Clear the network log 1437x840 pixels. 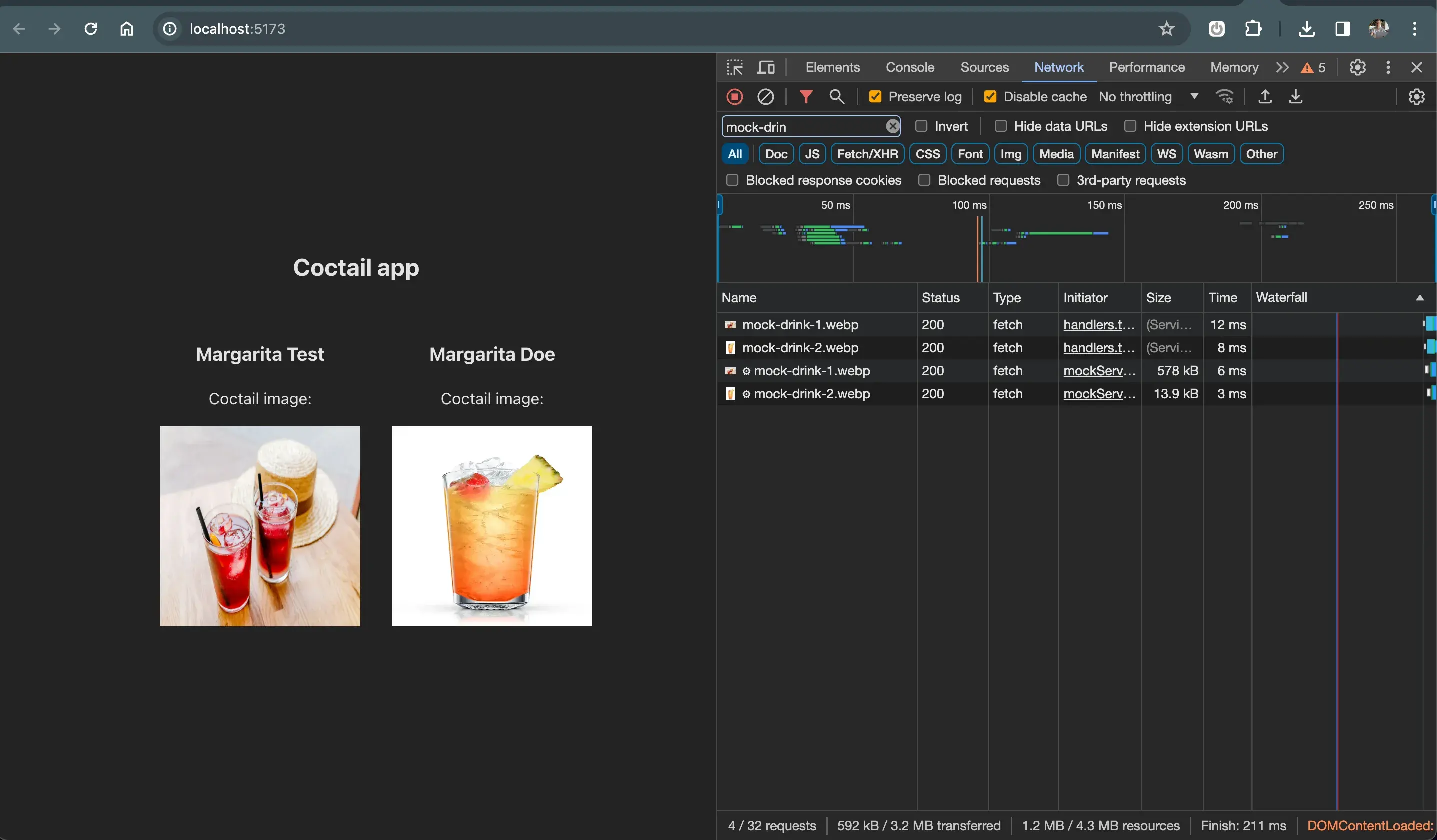point(765,97)
